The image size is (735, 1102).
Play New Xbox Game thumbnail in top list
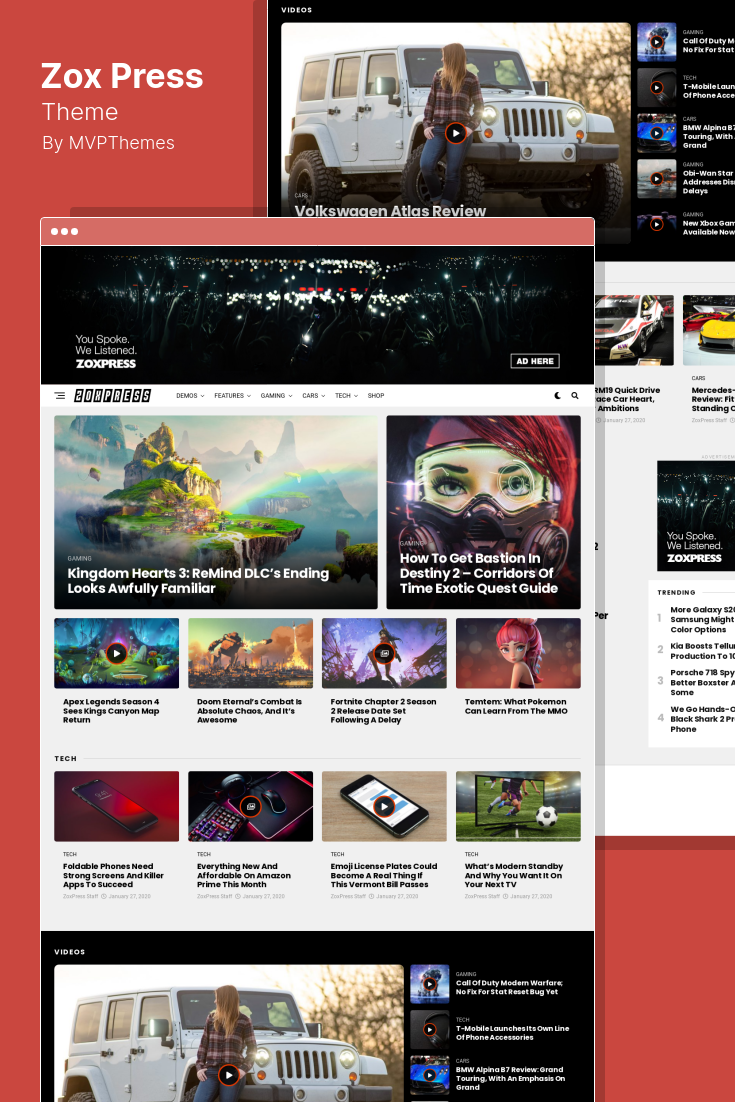[x=656, y=224]
